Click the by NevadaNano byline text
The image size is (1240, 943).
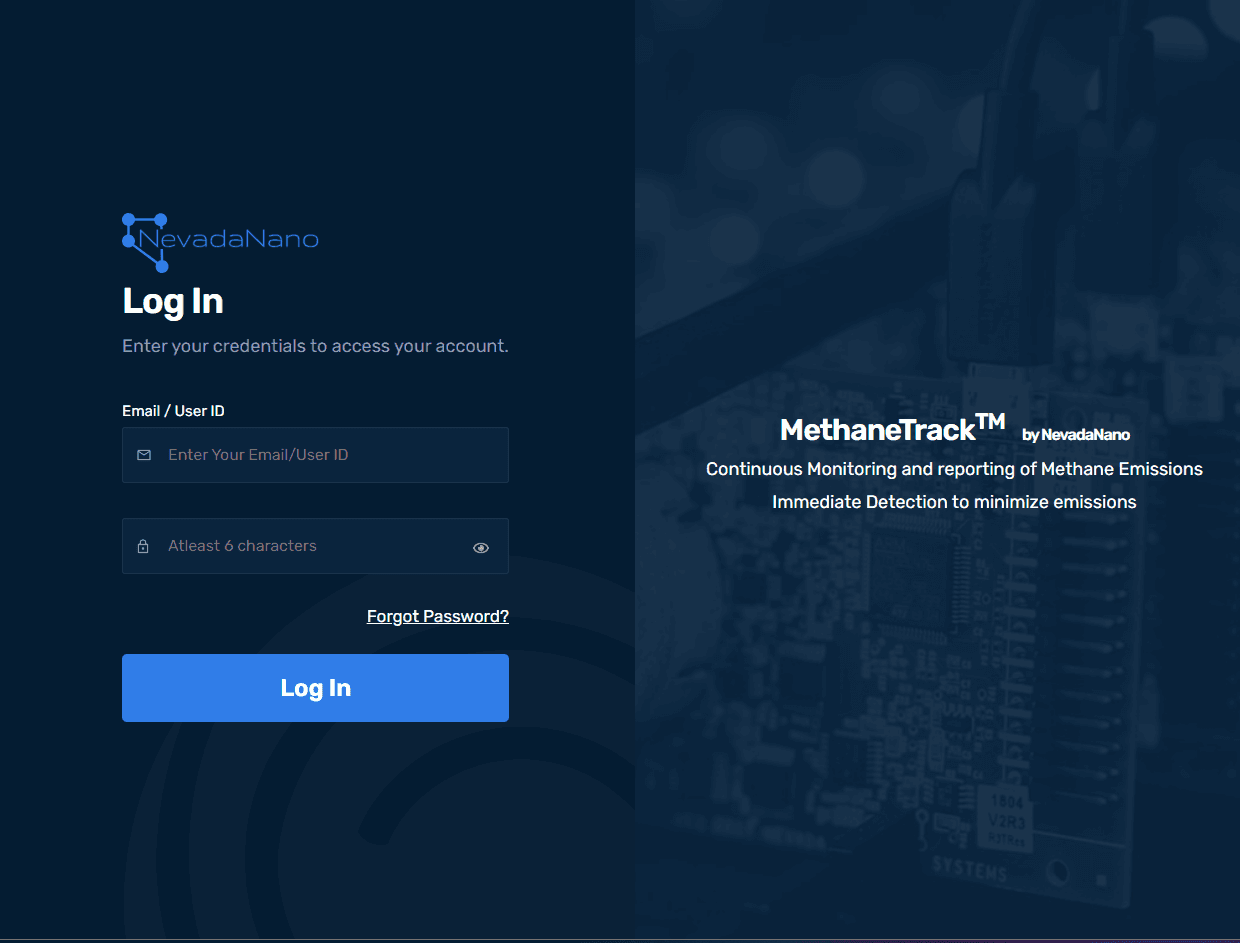click(x=1075, y=435)
